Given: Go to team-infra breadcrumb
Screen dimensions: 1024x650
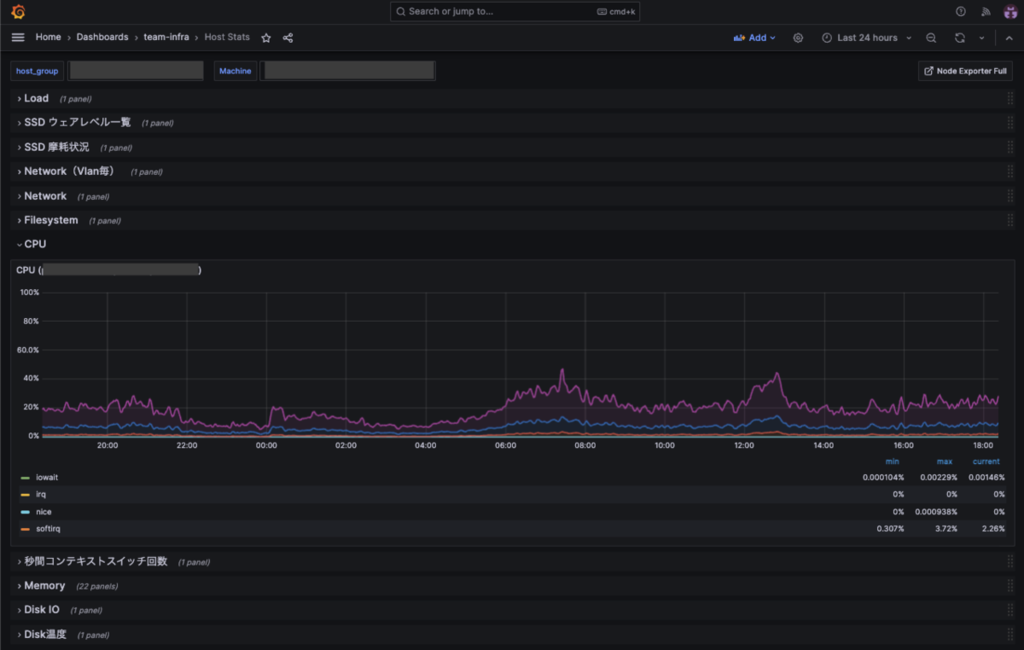Looking at the screenshot, I should click(x=166, y=37).
